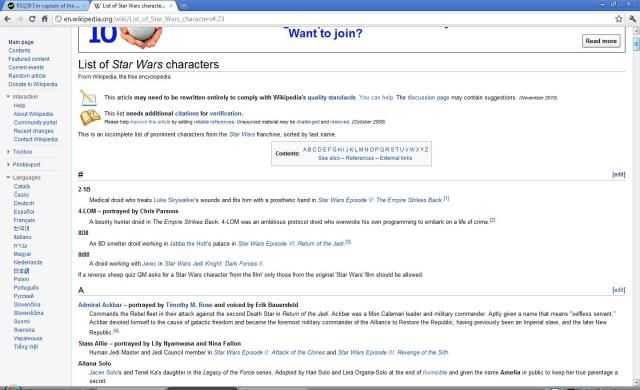The width and height of the screenshot is (640, 390).
Task: Jump to References from contents box
Action: click(x=360, y=158)
